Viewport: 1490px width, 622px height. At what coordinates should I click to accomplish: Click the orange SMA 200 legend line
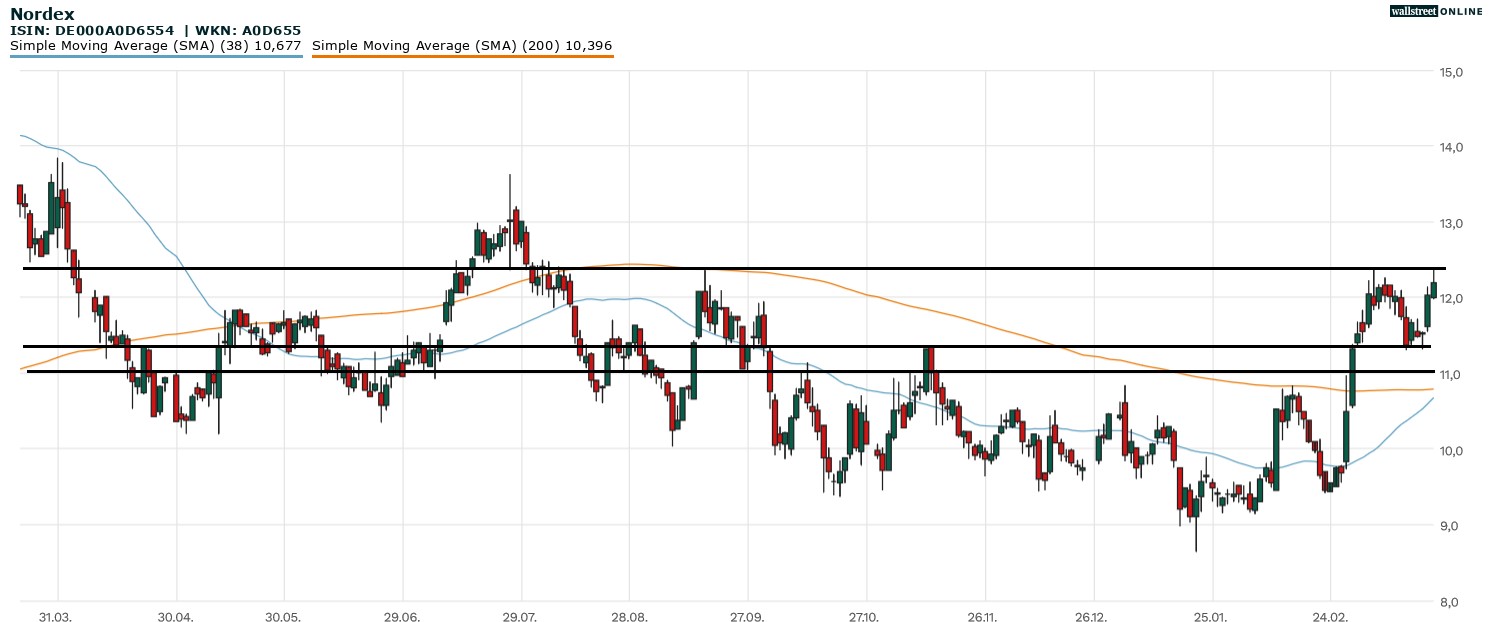462,56
